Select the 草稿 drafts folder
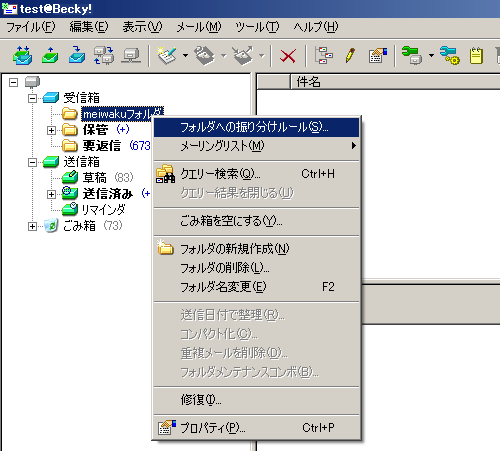The image size is (500, 451). [x=95, y=178]
